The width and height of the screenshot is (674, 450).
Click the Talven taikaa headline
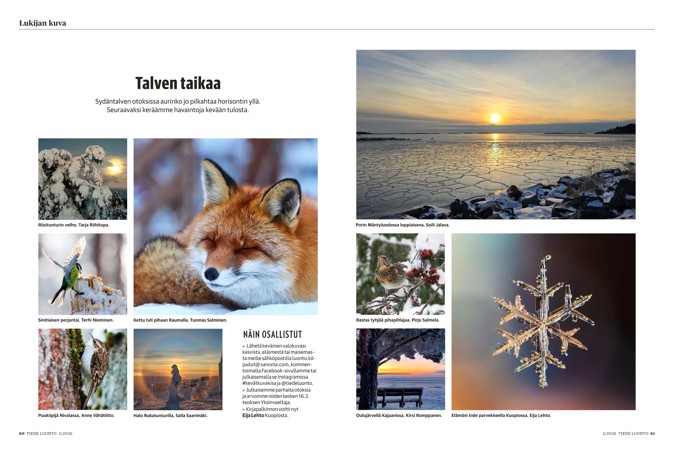click(x=178, y=83)
